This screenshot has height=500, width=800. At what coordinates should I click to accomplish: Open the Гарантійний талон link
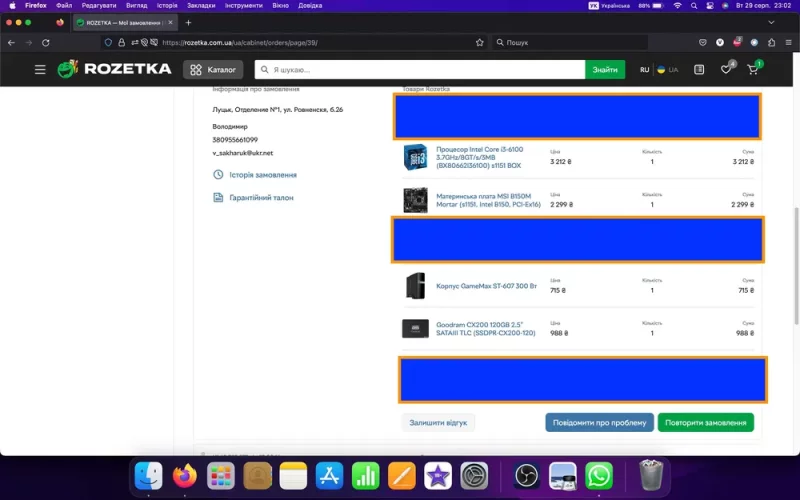point(261,198)
